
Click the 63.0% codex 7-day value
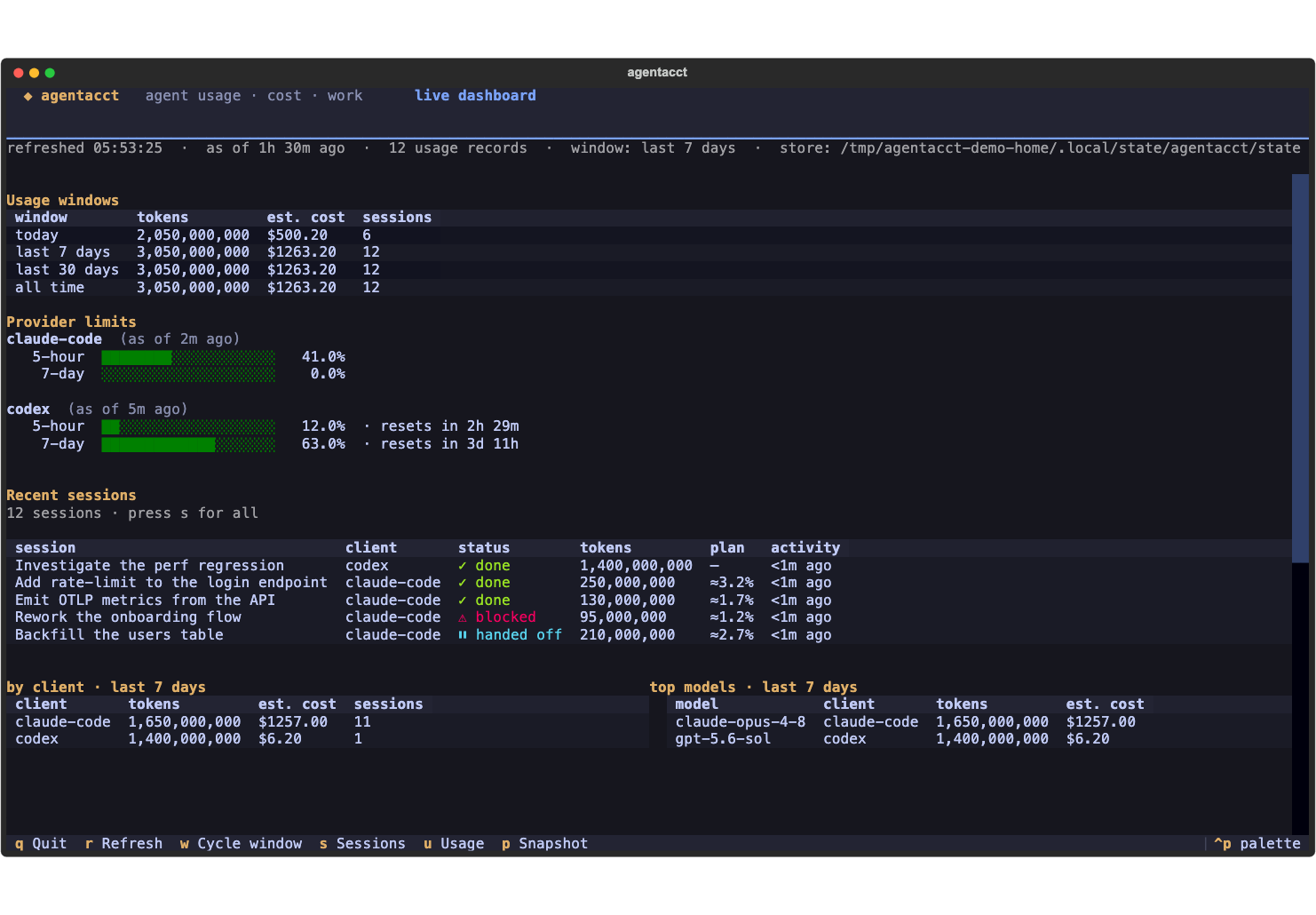coord(323,444)
